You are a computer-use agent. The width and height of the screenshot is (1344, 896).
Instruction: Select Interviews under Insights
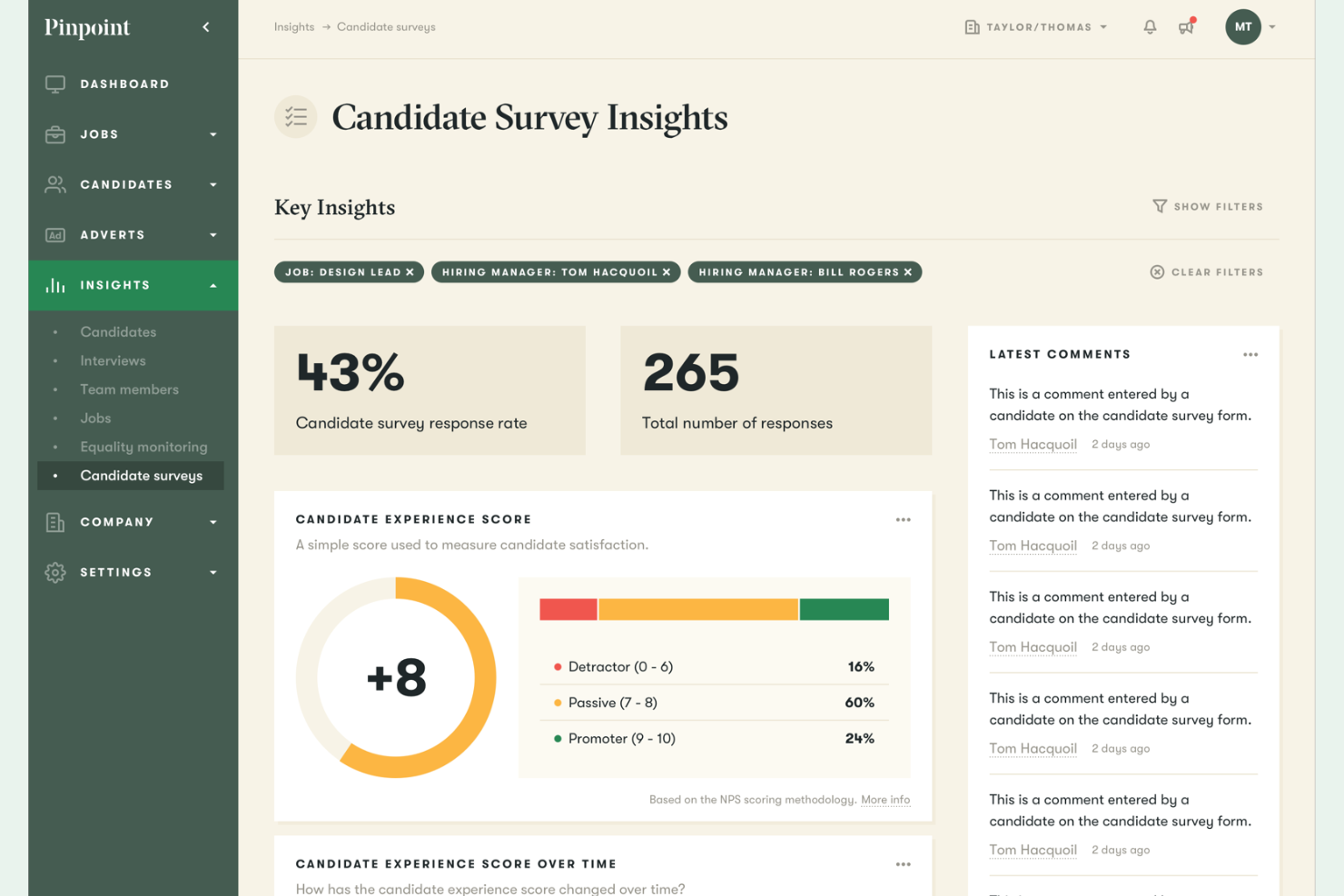click(x=113, y=360)
